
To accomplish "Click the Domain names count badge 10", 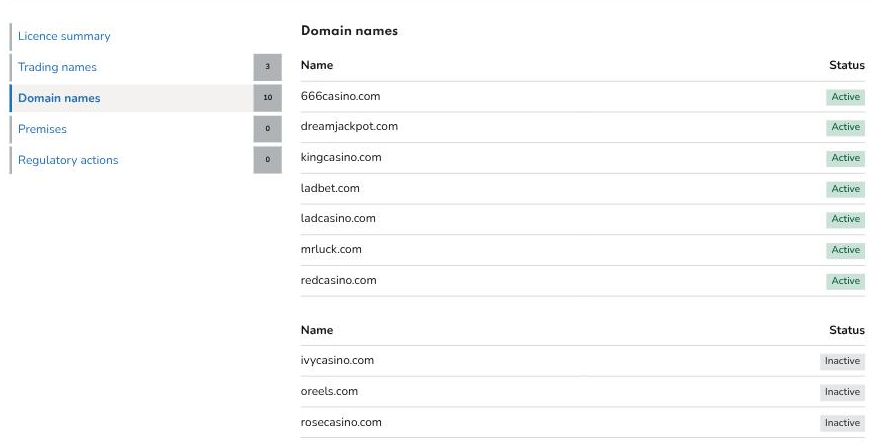I will [x=267, y=98].
